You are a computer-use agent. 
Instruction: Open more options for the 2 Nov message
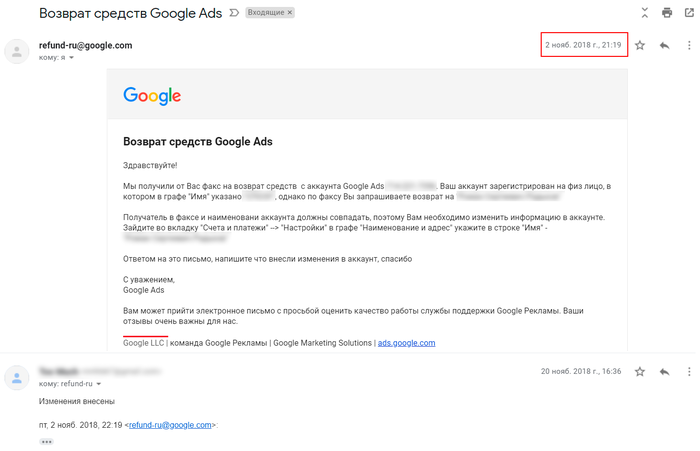[x=689, y=45]
